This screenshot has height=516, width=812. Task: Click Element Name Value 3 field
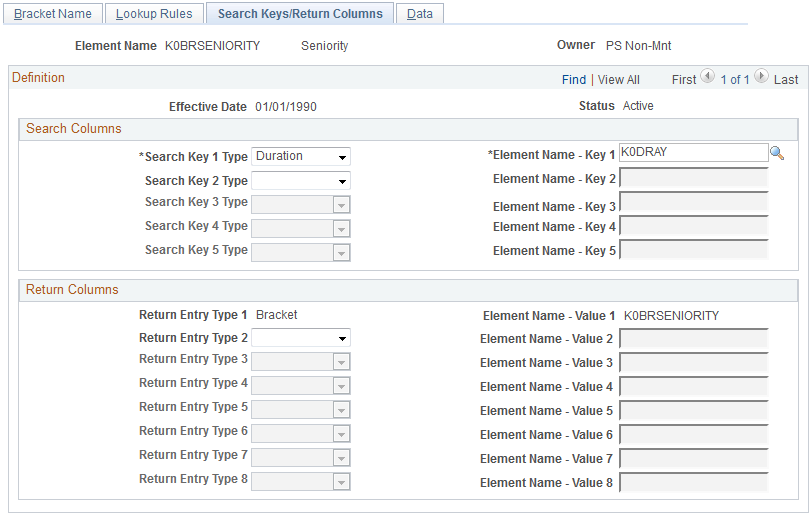[693, 362]
